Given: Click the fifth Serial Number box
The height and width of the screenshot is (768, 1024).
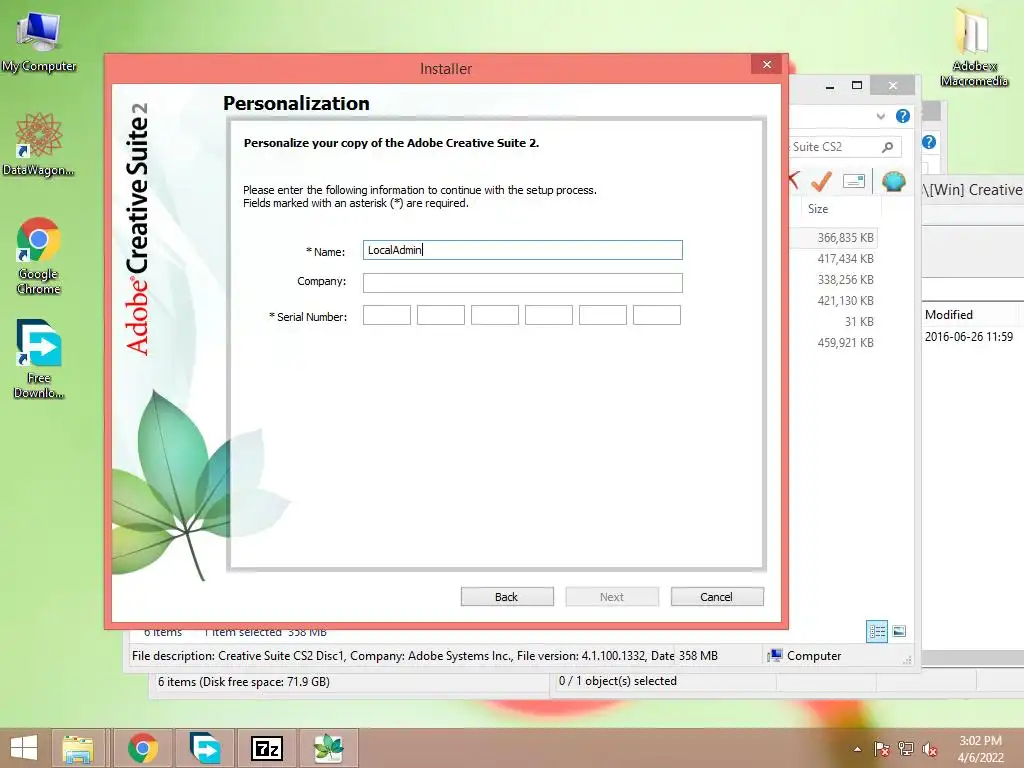Looking at the screenshot, I should tap(603, 315).
